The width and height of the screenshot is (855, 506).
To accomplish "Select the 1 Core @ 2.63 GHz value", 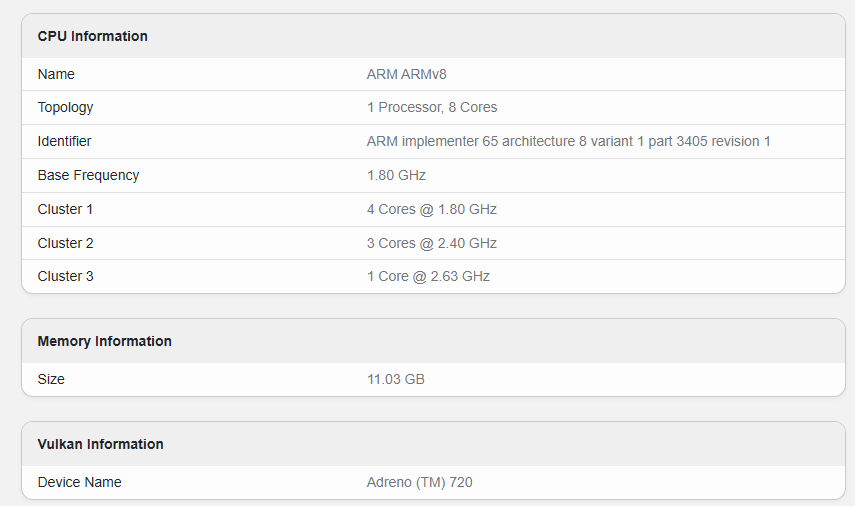I will coord(428,276).
